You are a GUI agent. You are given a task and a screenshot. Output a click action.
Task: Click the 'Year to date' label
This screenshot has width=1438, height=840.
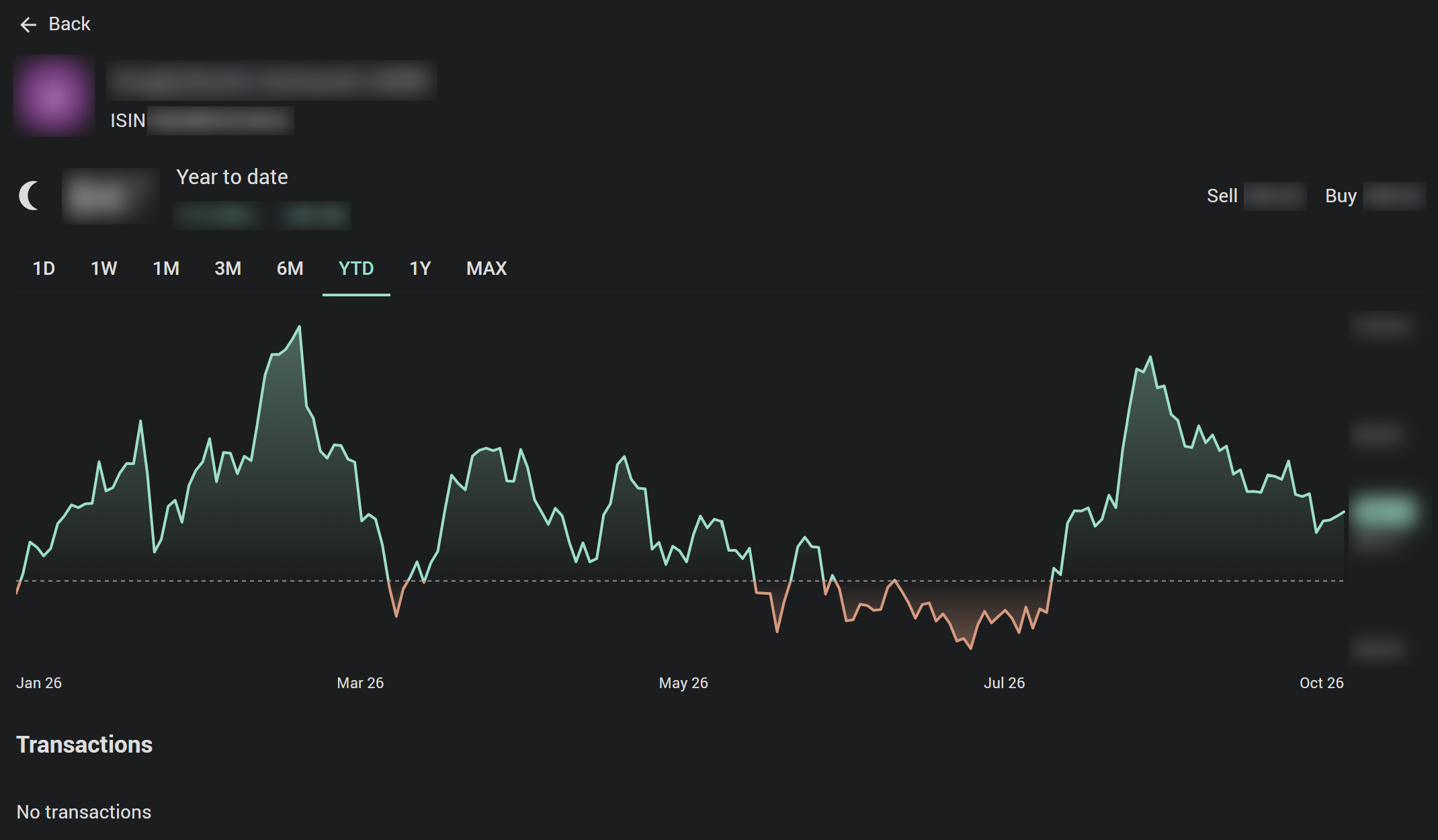coord(232,177)
